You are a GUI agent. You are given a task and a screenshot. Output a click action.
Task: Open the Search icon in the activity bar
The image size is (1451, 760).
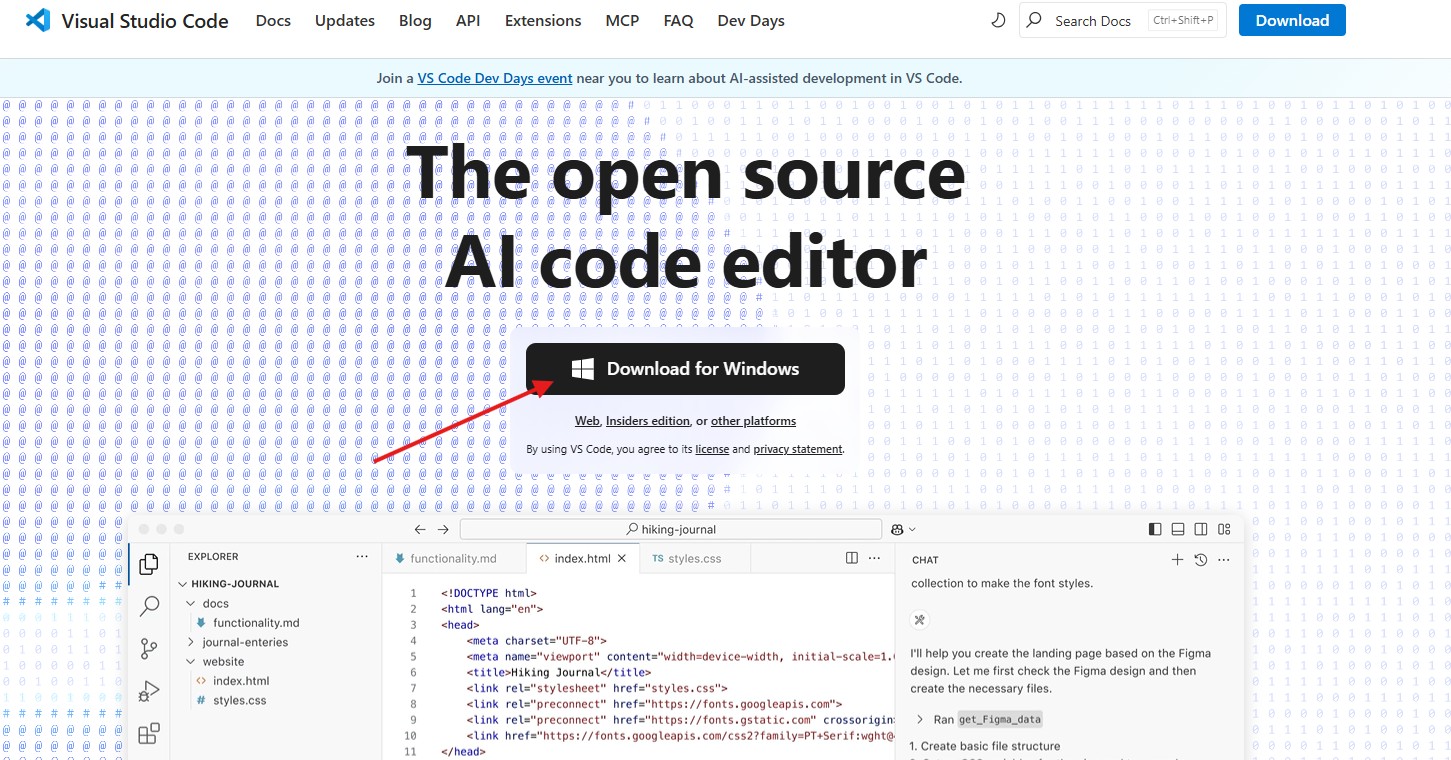coord(149,606)
